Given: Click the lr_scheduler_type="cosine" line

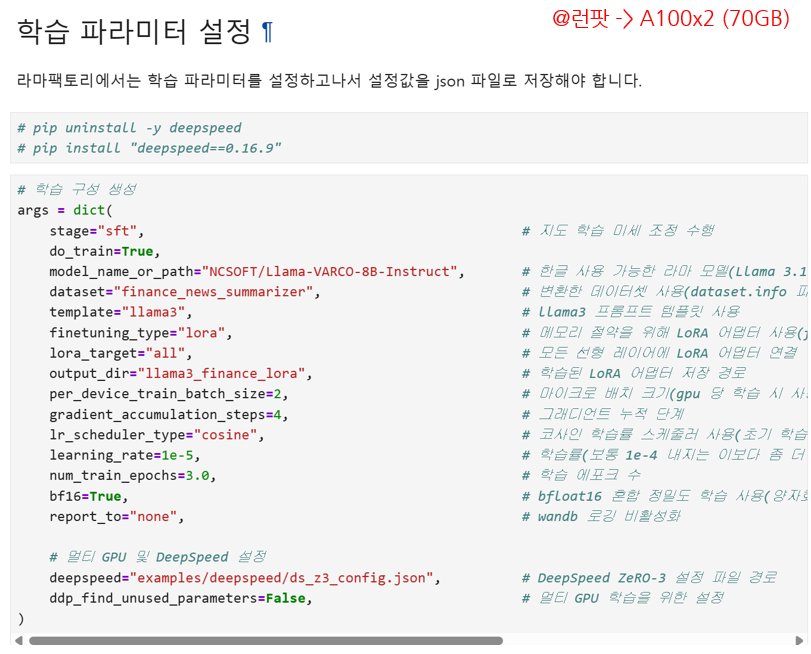Looking at the screenshot, I should coord(157,435).
